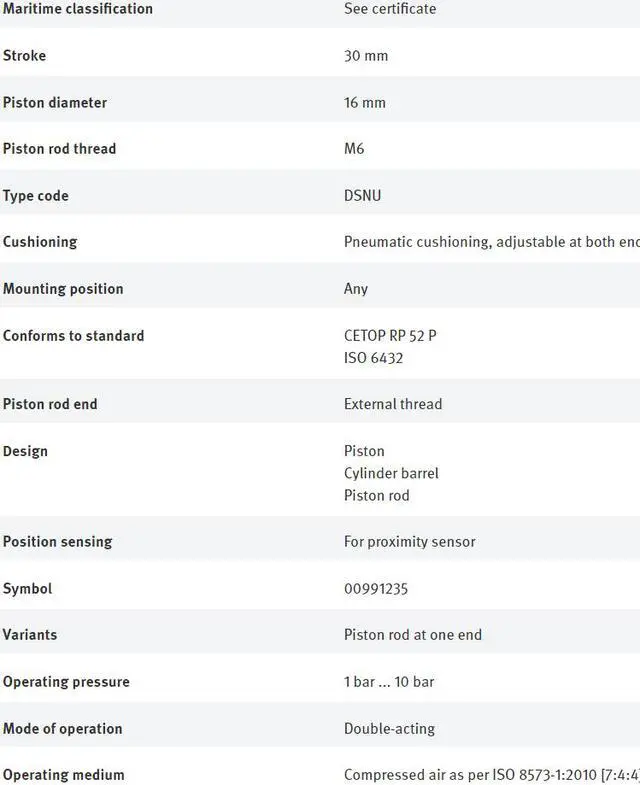Click the "Cushioning" row label

(x=40, y=242)
